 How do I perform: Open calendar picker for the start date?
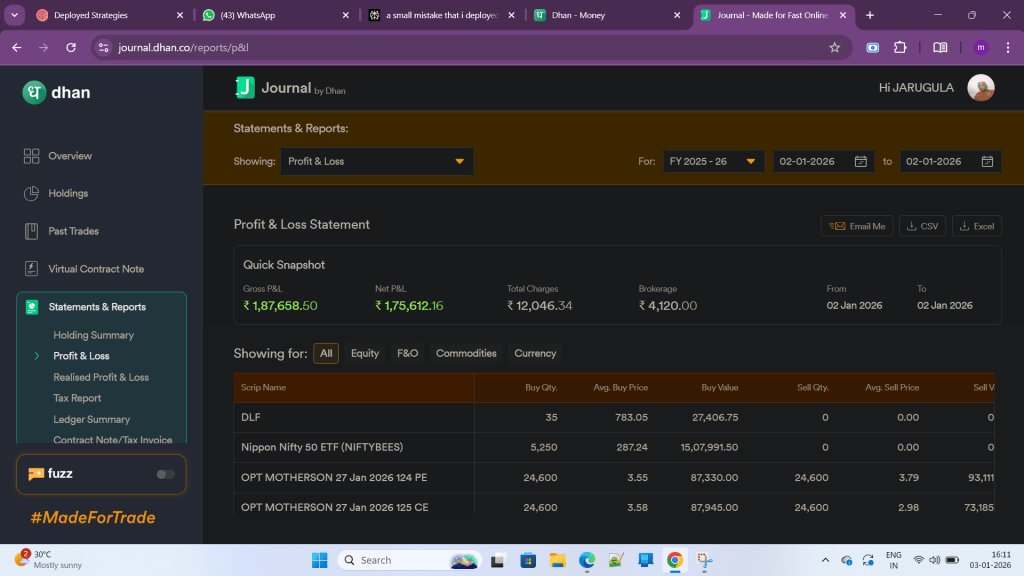[x=860, y=162]
